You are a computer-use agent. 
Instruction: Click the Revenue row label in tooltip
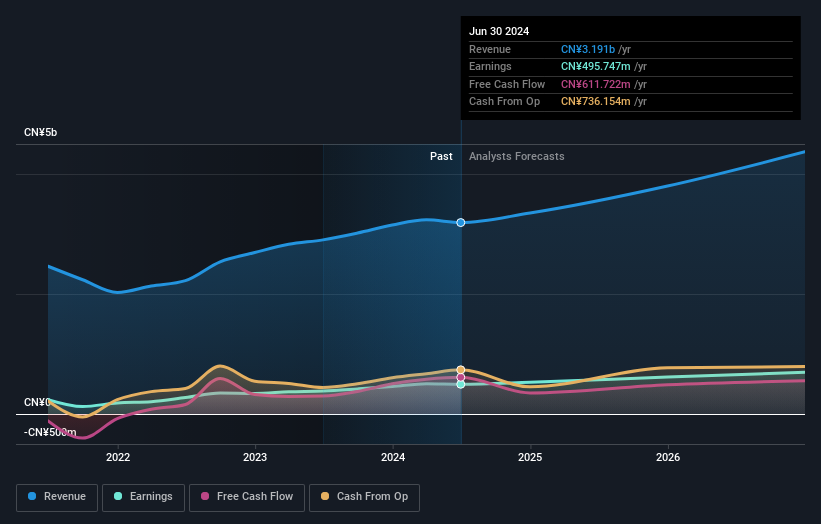(490, 49)
